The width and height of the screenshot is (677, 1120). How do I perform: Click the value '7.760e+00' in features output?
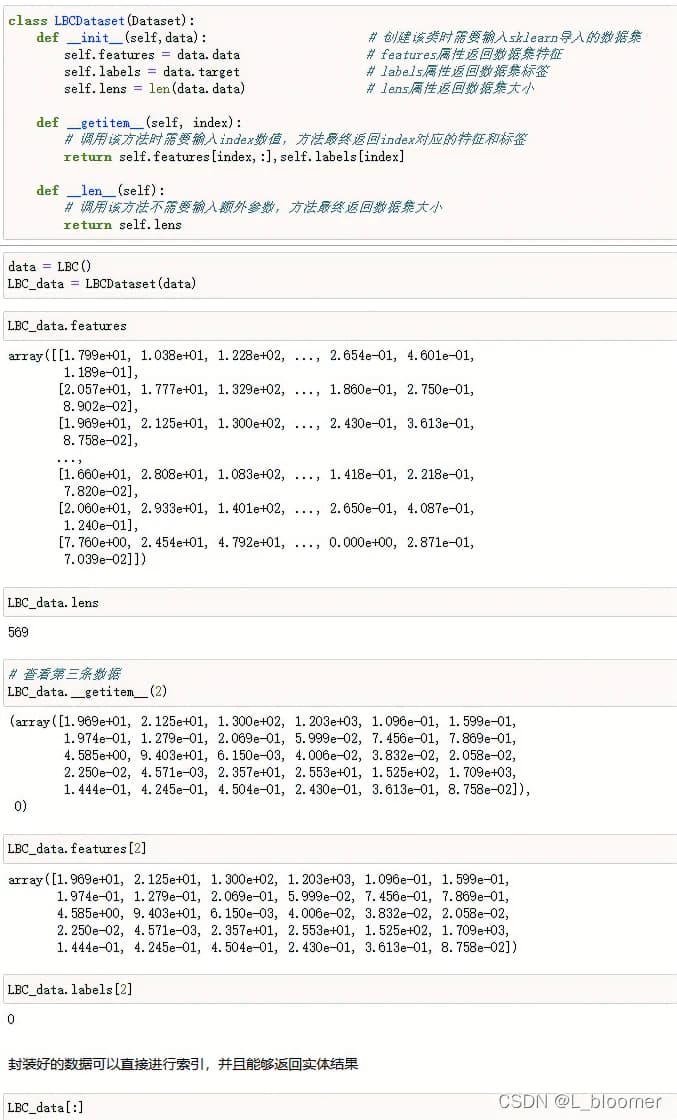(x=96, y=543)
